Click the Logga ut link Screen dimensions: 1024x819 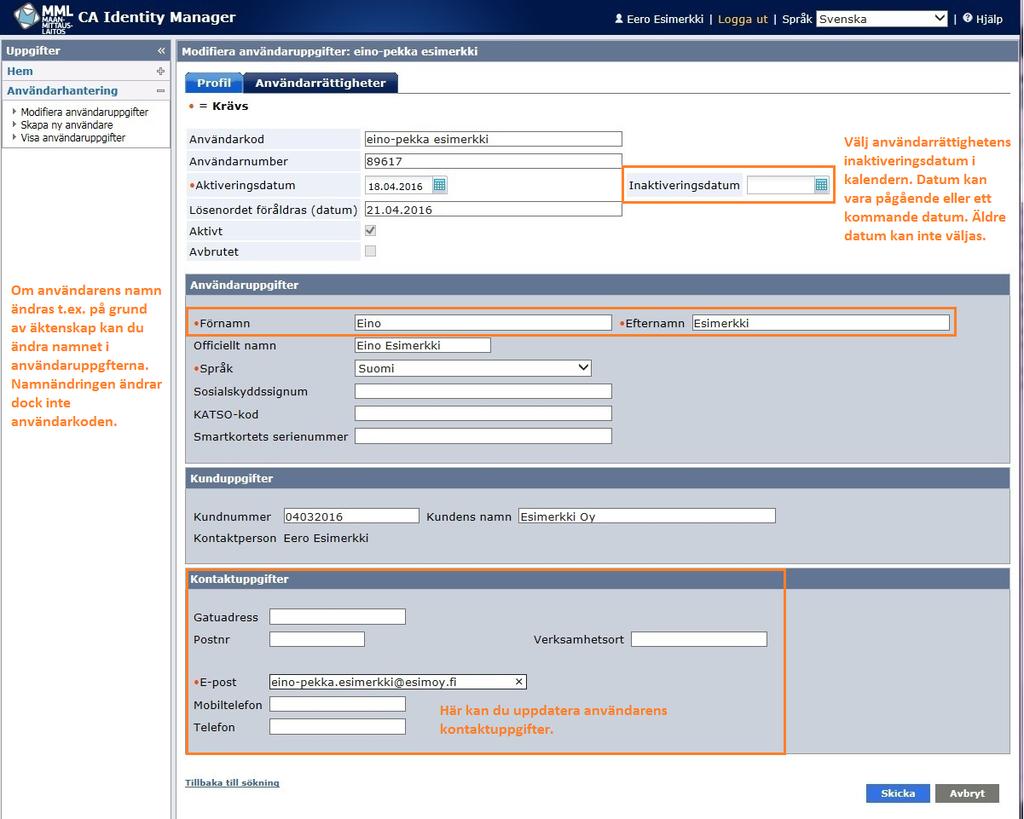743,19
